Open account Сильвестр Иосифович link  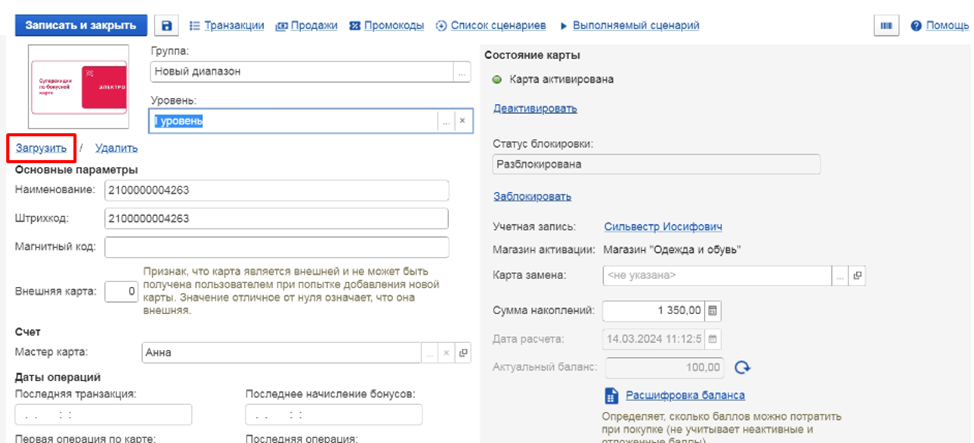pos(663,227)
